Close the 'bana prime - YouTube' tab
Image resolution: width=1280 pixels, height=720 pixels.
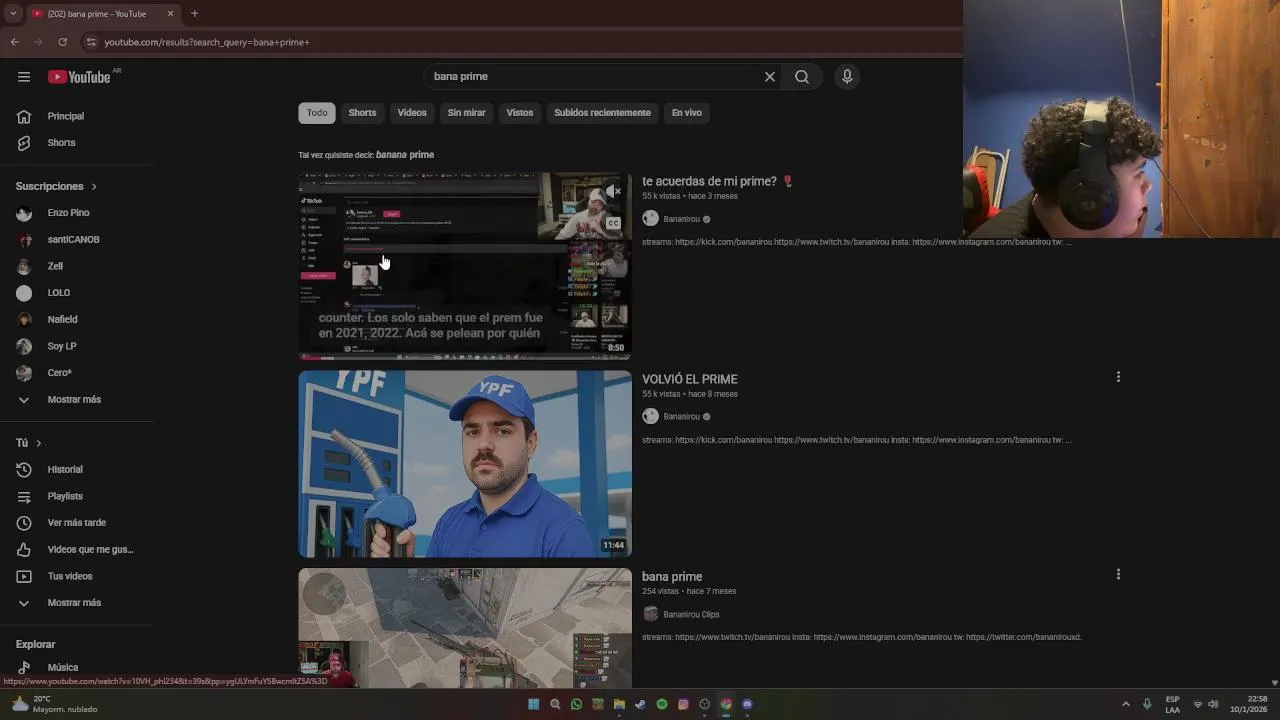[x=170, y=14]
